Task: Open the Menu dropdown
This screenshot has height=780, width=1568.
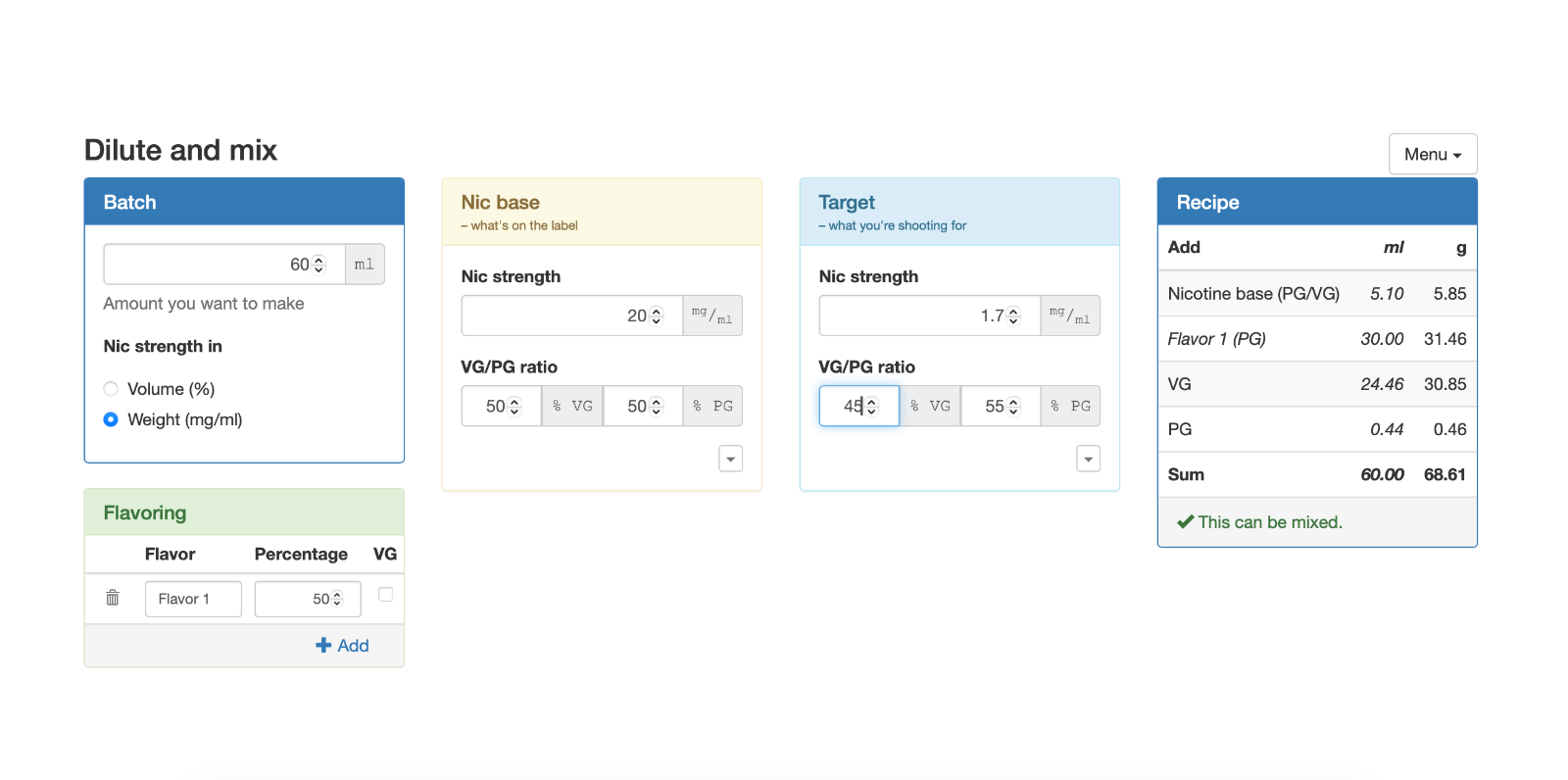Action: click(x=1433, y=154)
